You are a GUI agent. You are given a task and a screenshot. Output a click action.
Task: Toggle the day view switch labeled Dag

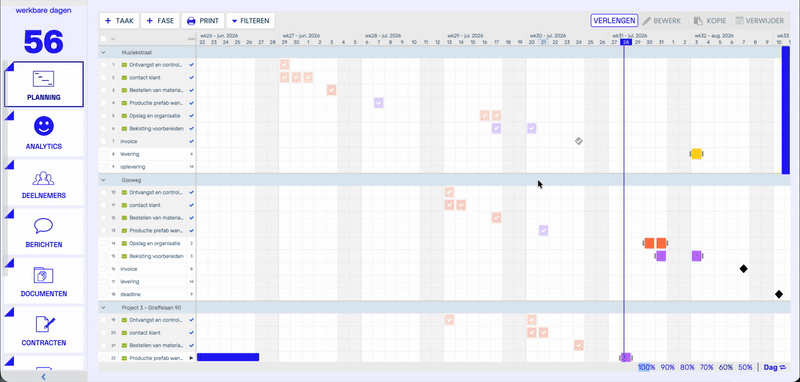pos(775,367)
